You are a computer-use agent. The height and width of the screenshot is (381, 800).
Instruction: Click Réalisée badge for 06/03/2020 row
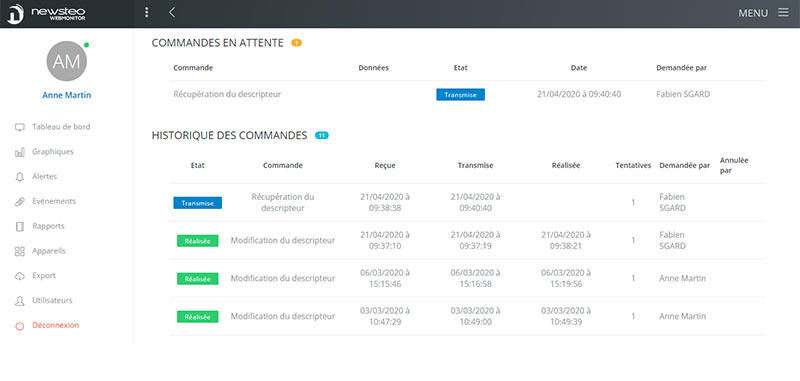point(197,278)
